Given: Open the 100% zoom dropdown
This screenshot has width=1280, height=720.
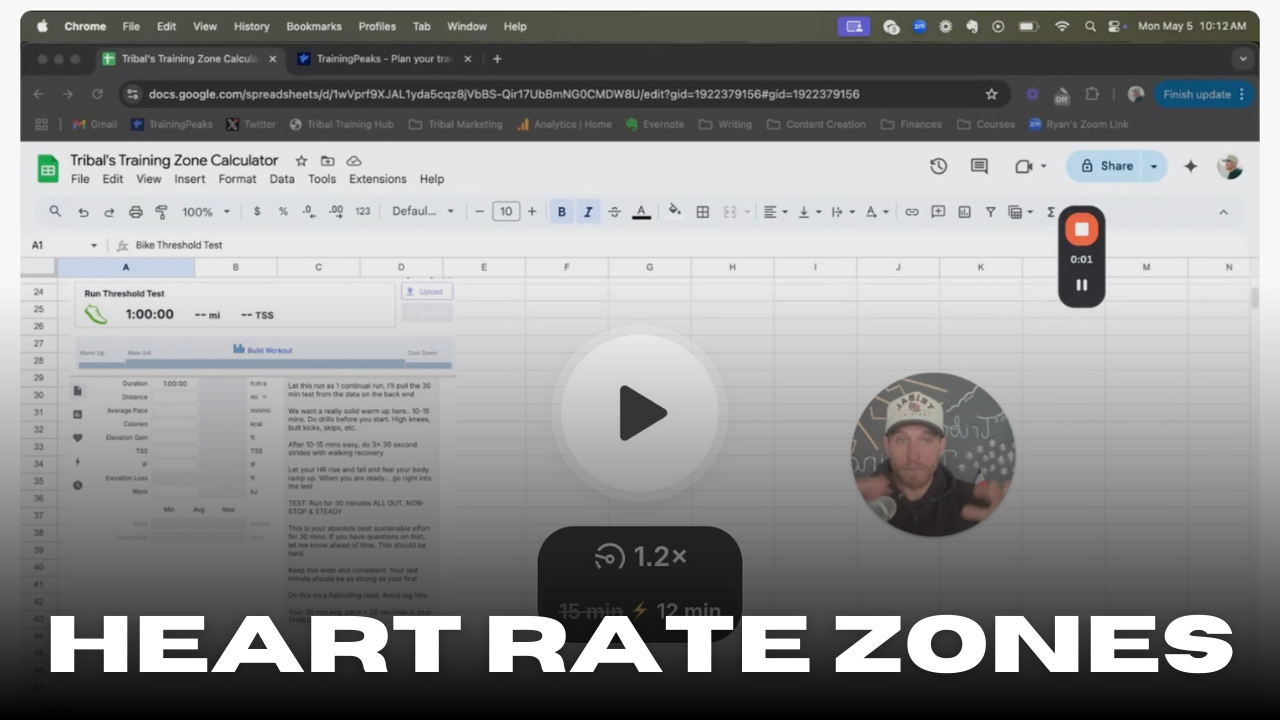Looking at the screenshot, I should point(206,211).
